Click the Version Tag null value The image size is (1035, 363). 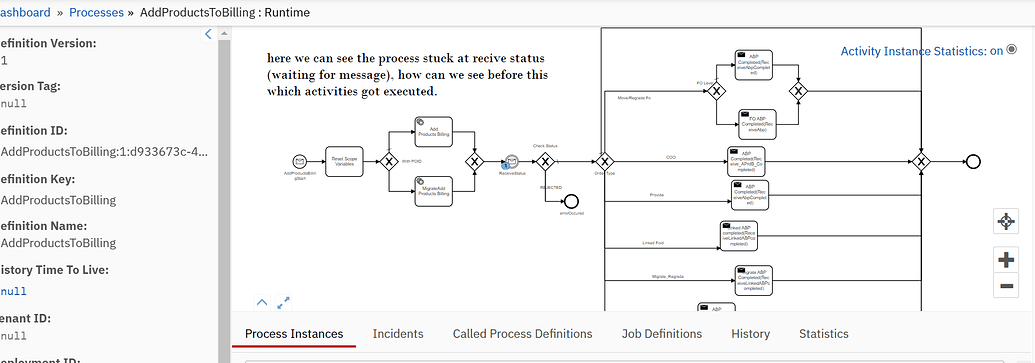[13, 103]
